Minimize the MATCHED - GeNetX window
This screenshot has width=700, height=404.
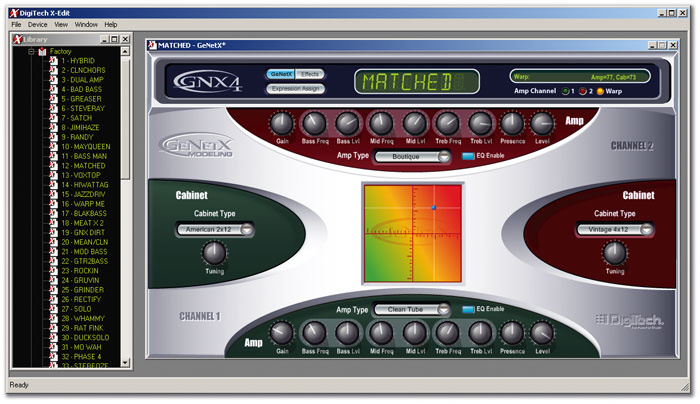[652, 45]
